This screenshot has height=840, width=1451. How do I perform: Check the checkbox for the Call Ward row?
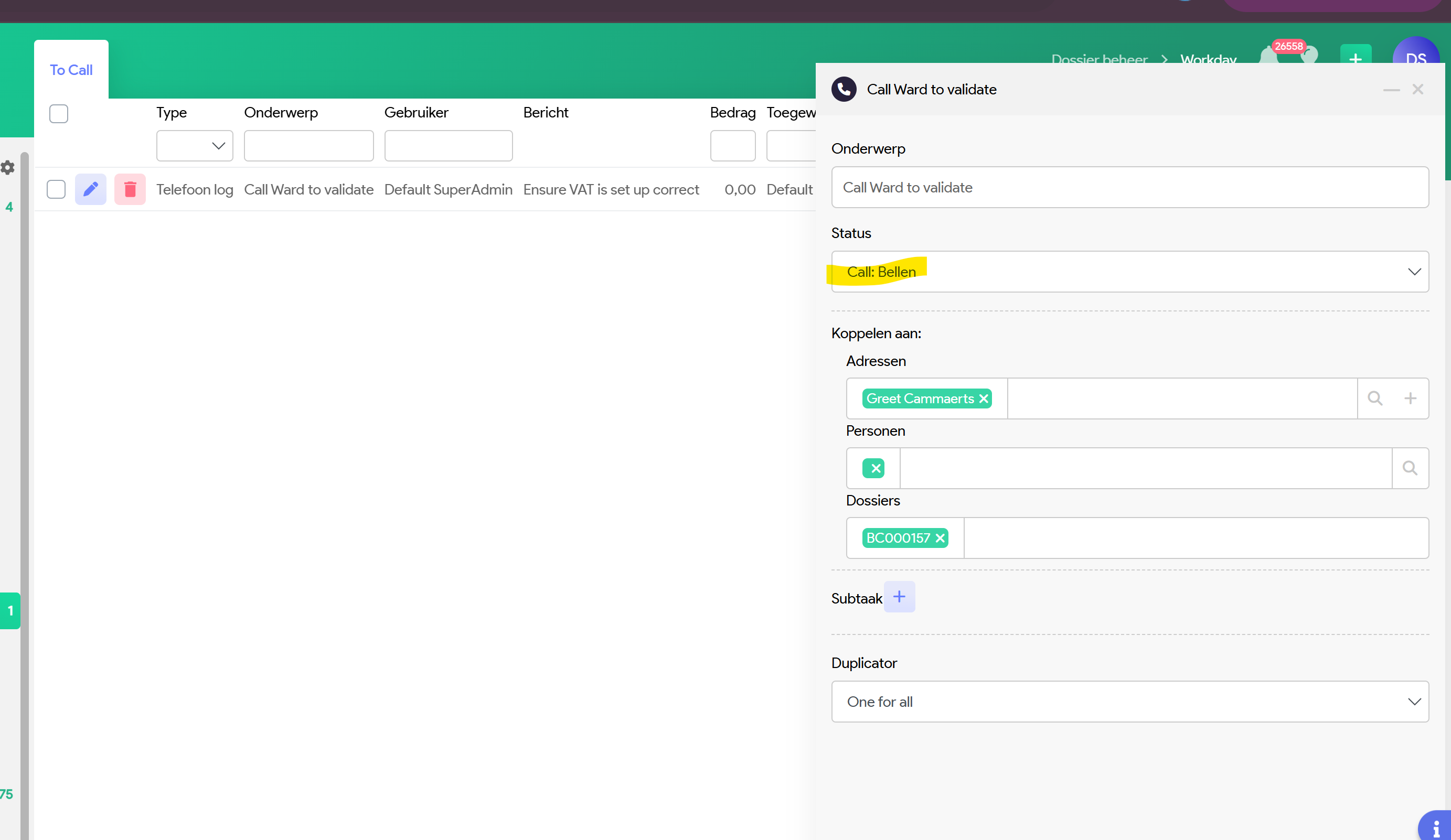tap(56, 189)
